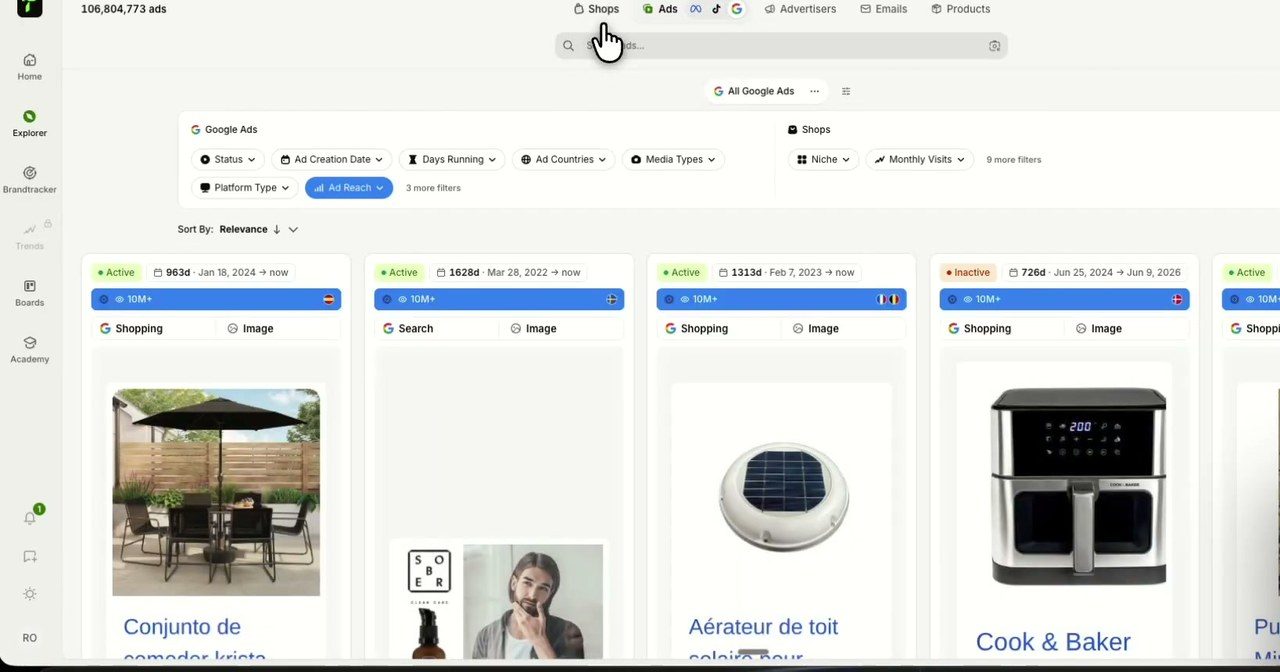
Task: Focus the search ads input field
Action: 781,46
